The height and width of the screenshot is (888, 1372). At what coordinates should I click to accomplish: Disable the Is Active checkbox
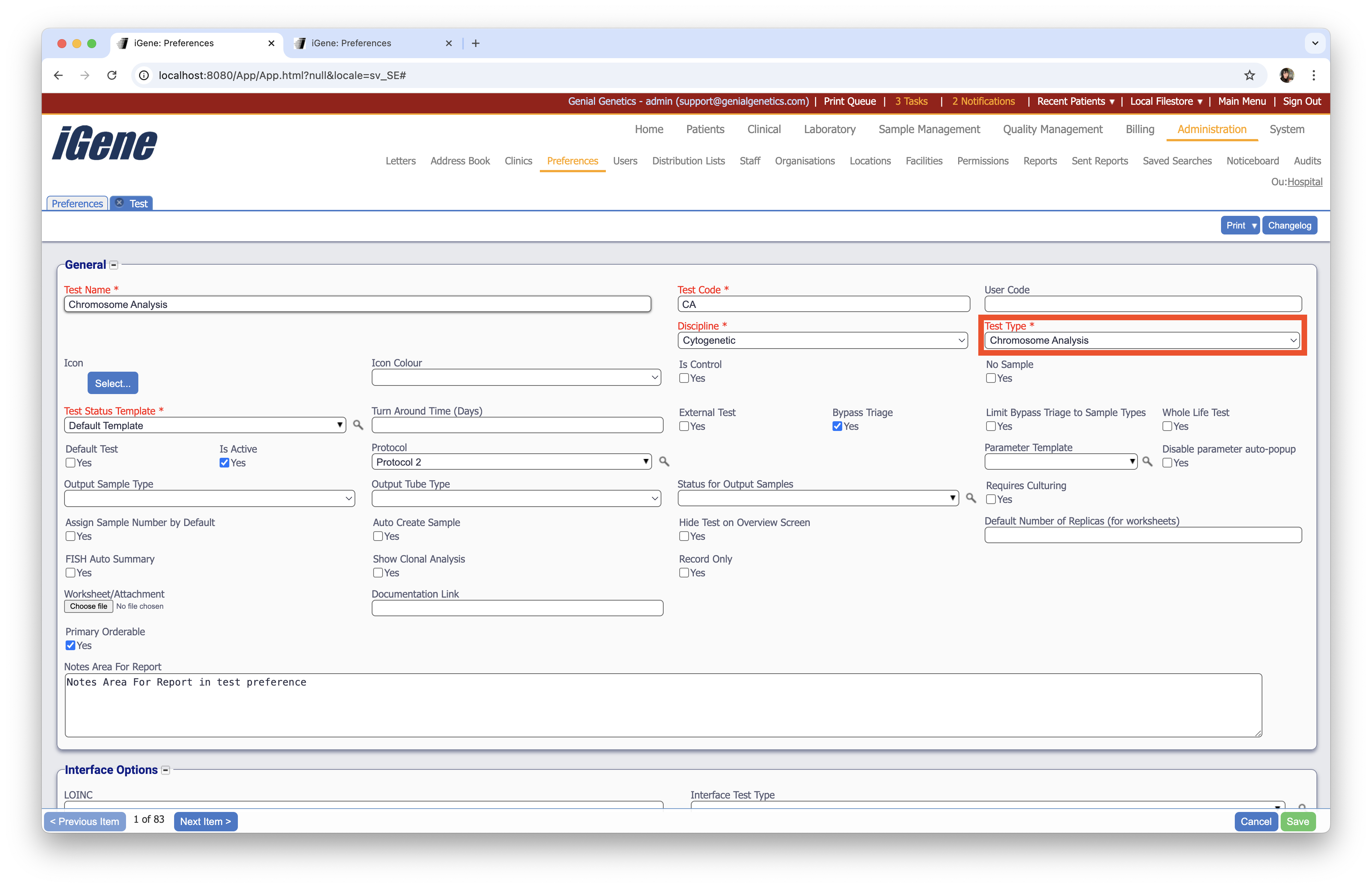coord(224,462)
